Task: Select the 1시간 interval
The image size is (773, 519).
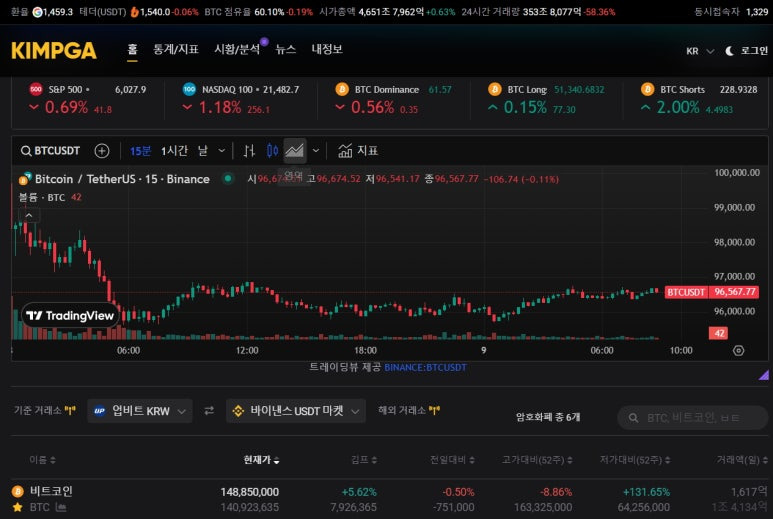Action: point(174,151)
